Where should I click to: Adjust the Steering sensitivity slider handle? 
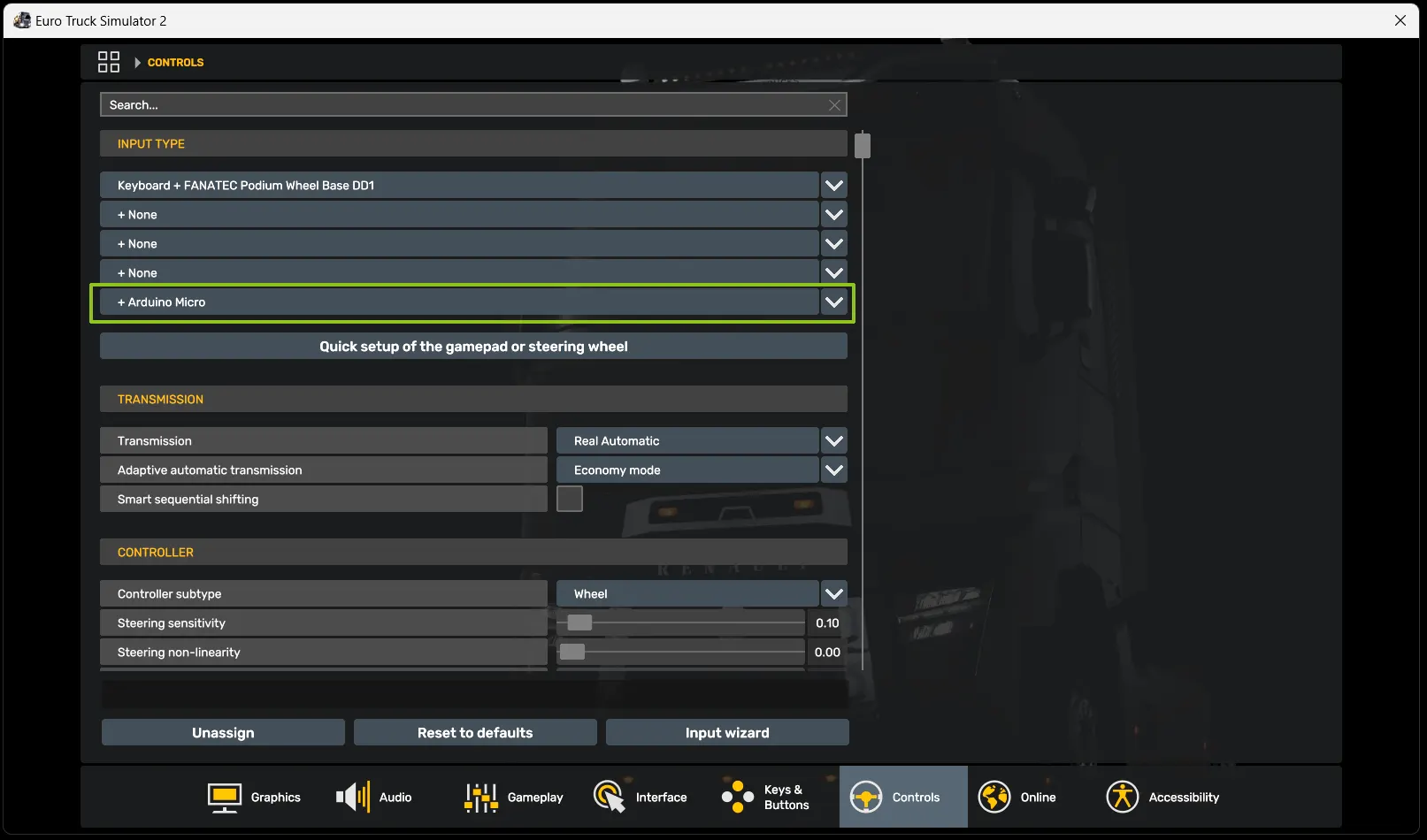(x=579, y=623)
